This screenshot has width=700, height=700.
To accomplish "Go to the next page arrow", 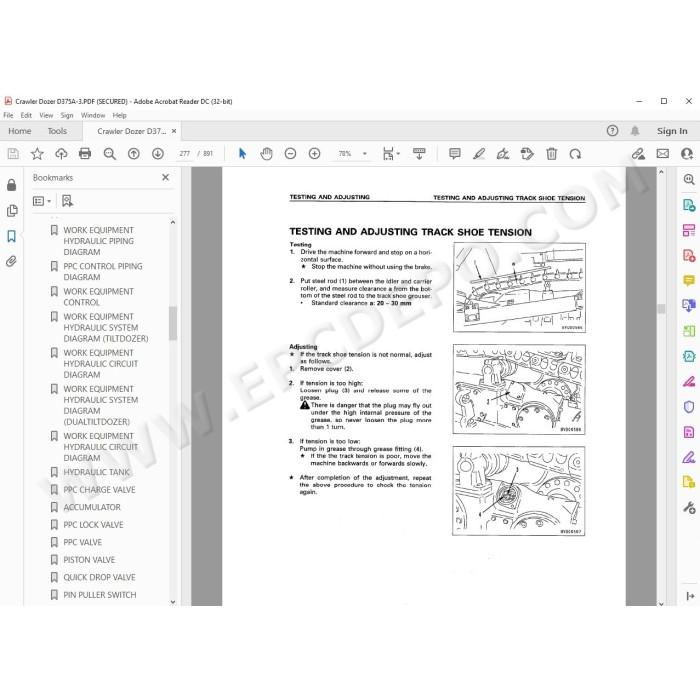I will point(158,154).
